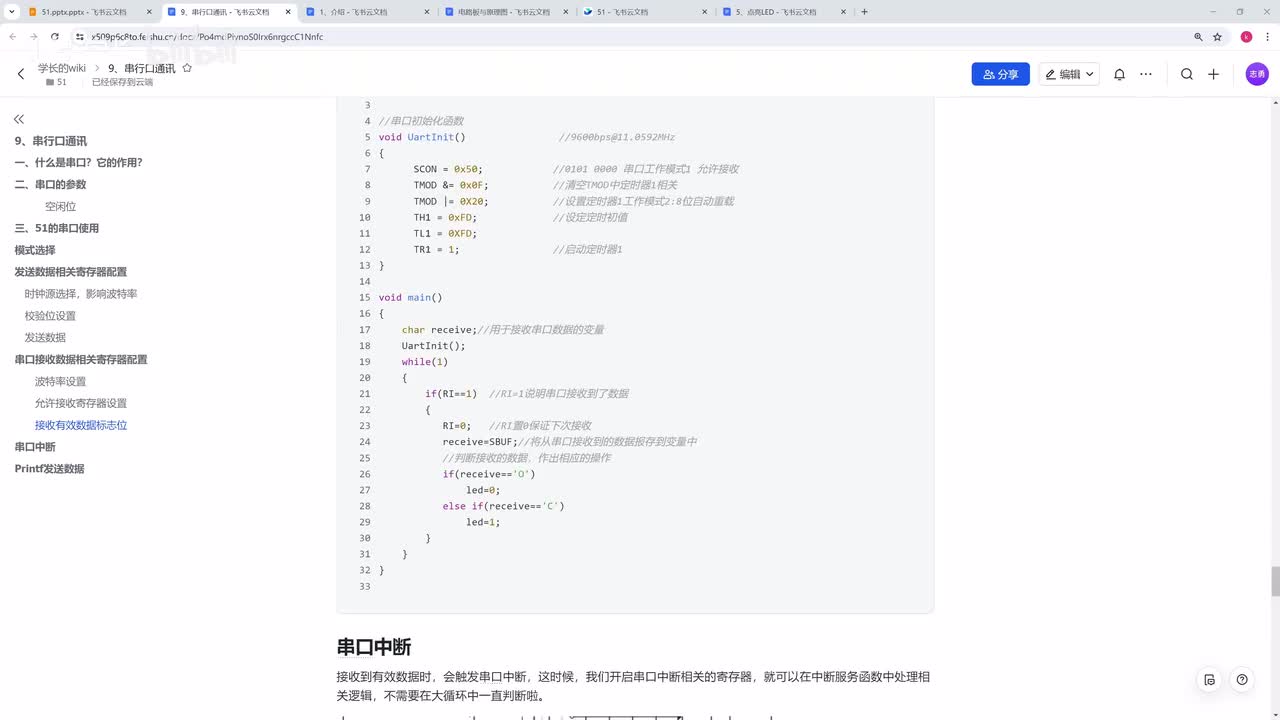Jump to 时钟源选择，影响波特率 item
Image resolution: width=1280 pixels, height=720 pixels.
(x=81, y=294)
